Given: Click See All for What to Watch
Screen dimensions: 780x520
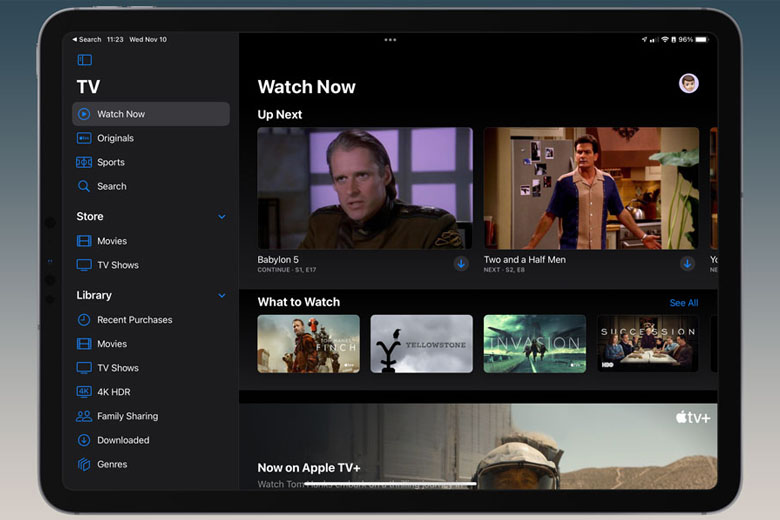Looking at the screenshot, I should coord(683,303).
